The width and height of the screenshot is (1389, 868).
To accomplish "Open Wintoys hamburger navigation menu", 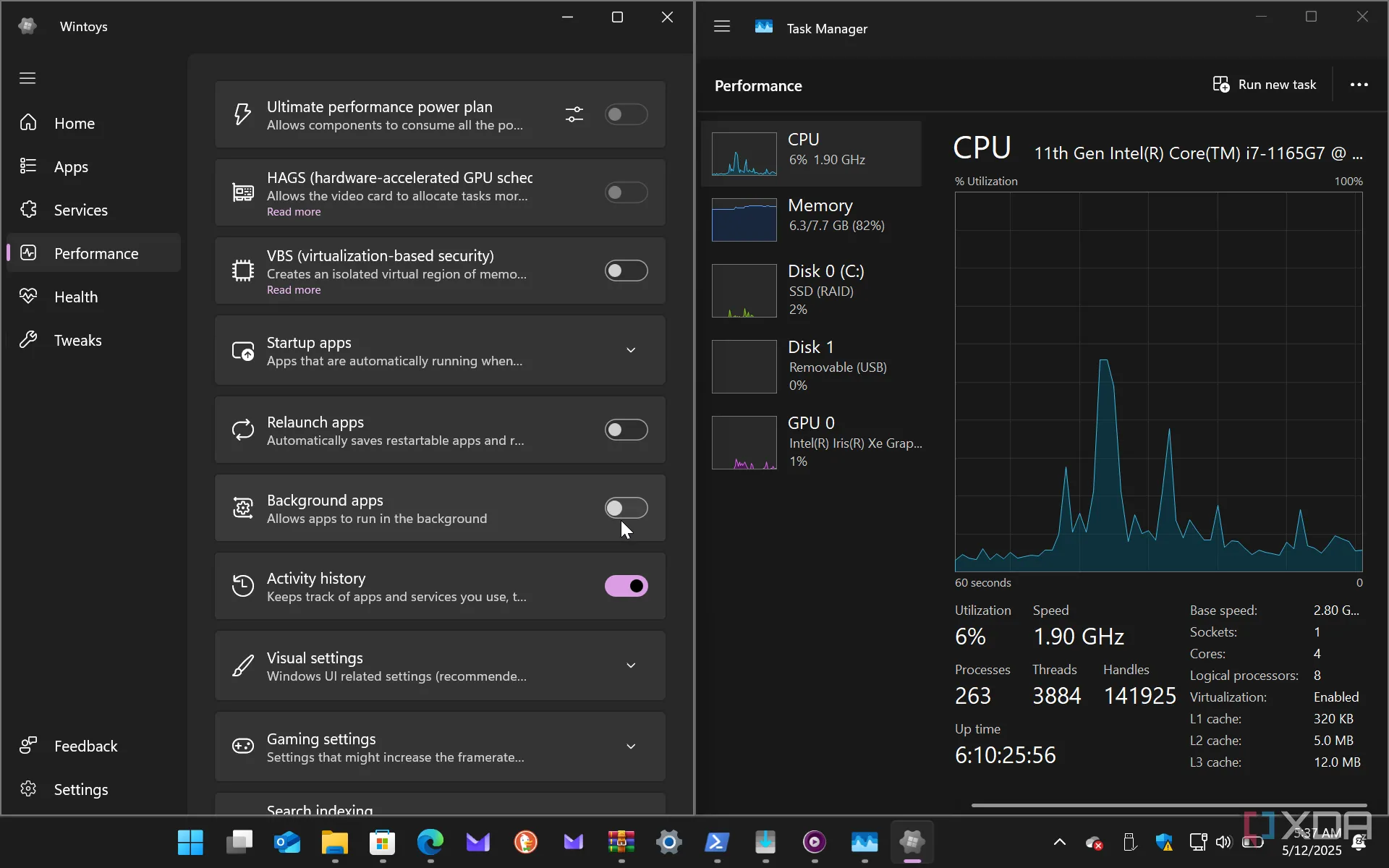I will coord(27,78).
